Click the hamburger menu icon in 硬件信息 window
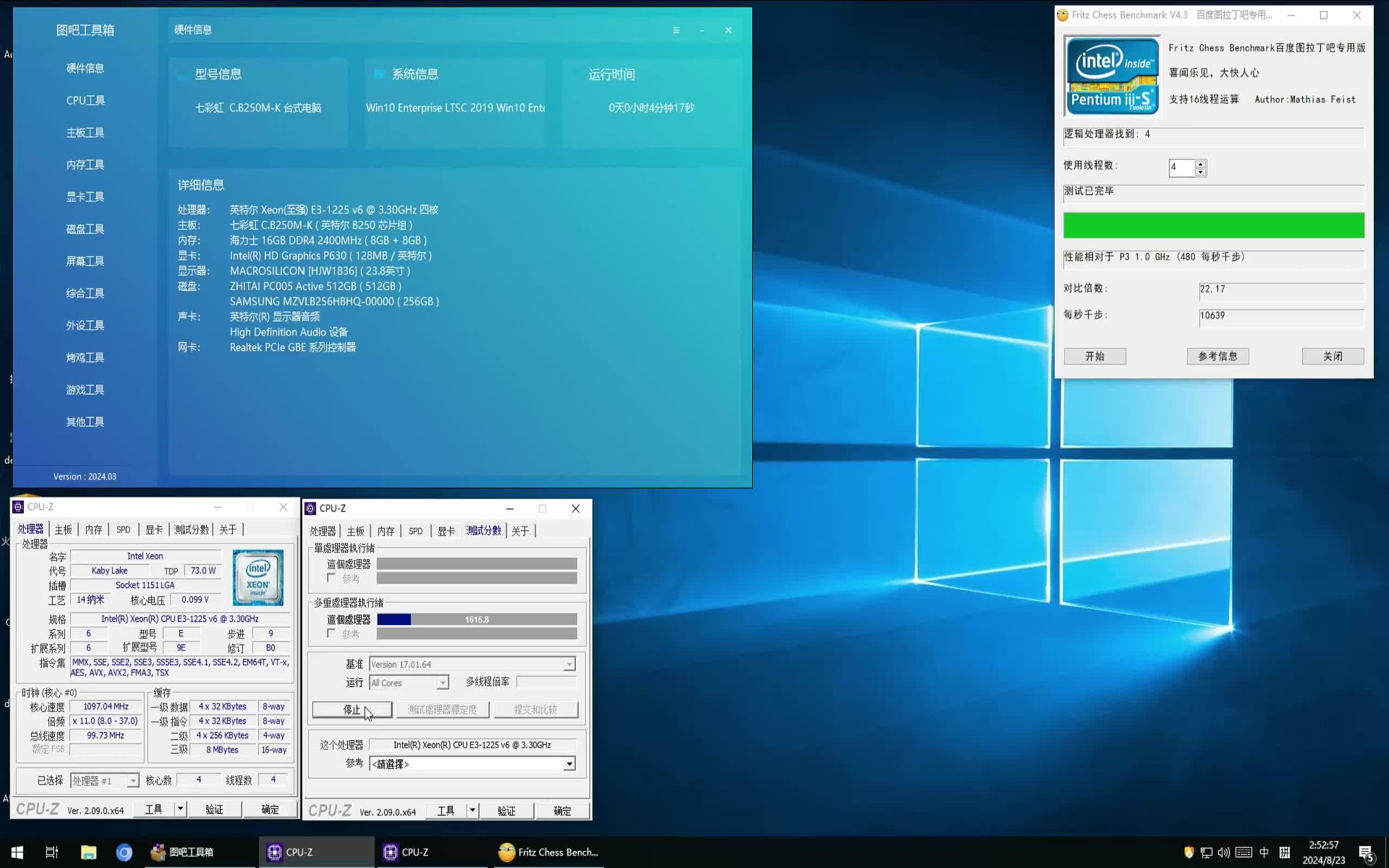 point(676,30)
